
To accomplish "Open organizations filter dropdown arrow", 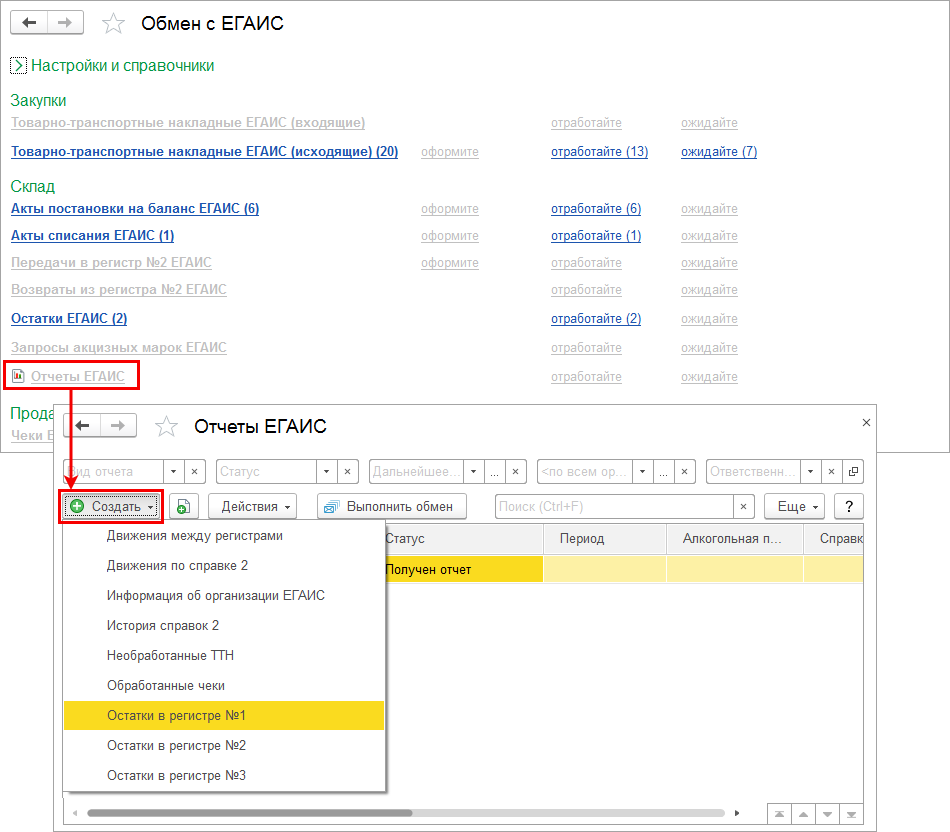I will (x=642, y=471).
